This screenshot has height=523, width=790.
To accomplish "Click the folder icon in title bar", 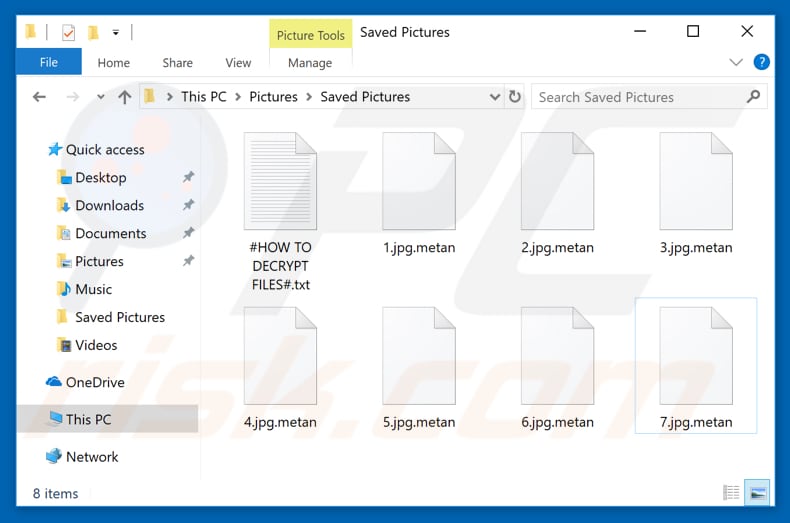I will point(31,32).
